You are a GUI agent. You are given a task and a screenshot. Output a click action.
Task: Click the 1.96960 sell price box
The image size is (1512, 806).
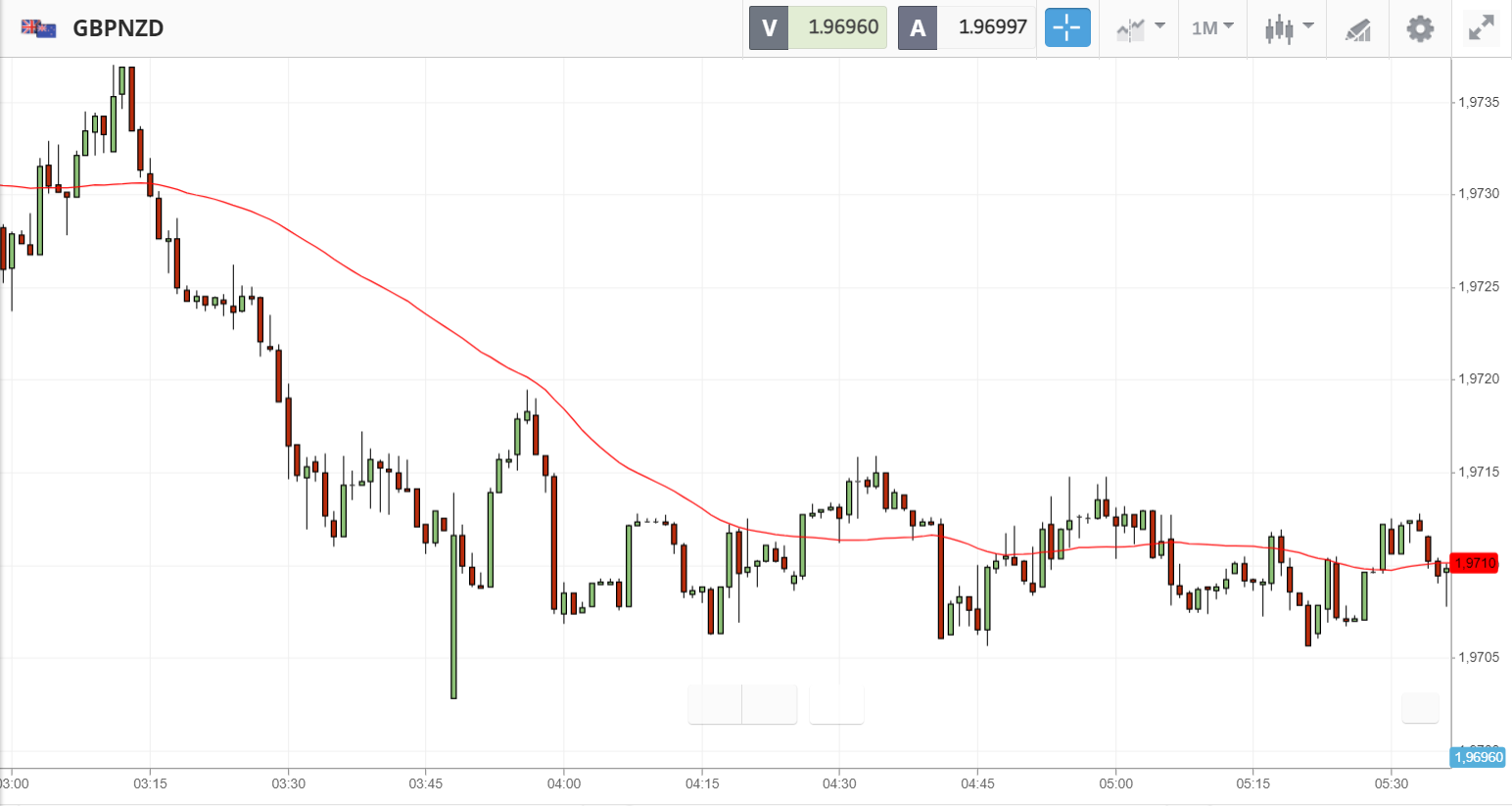point(837,27)
